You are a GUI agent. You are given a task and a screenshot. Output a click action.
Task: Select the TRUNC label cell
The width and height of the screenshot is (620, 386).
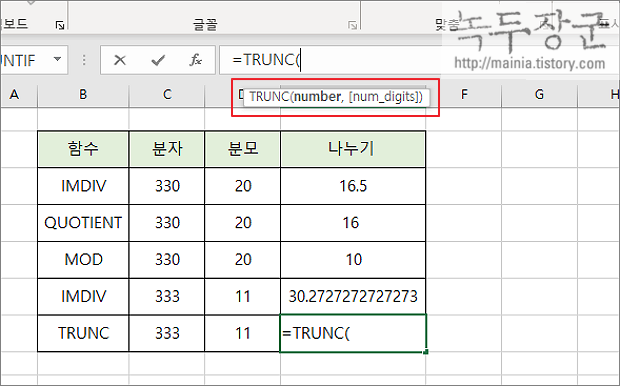pos(83,333)
